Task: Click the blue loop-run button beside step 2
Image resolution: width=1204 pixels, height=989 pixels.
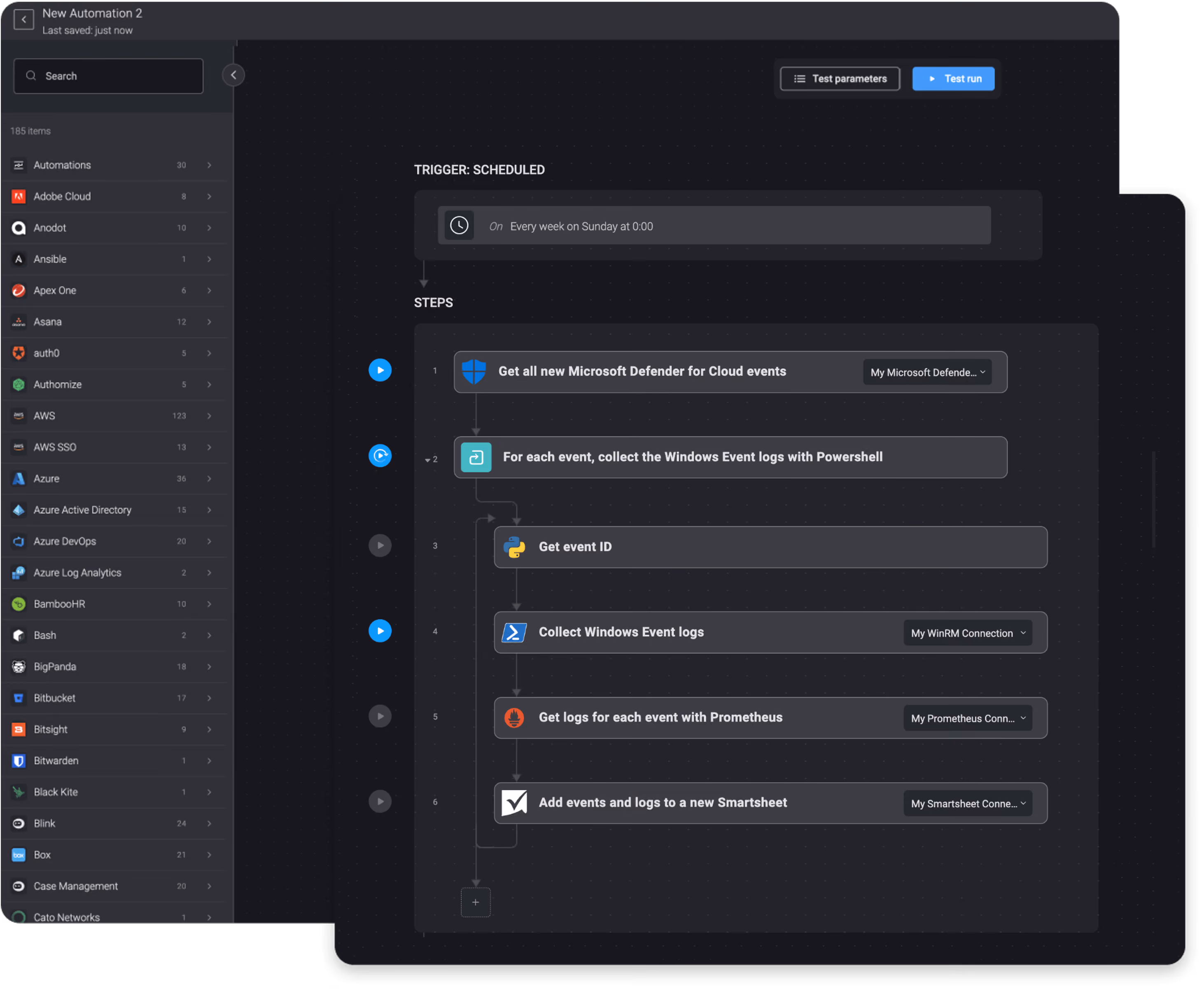Action: tap(380, 456)
